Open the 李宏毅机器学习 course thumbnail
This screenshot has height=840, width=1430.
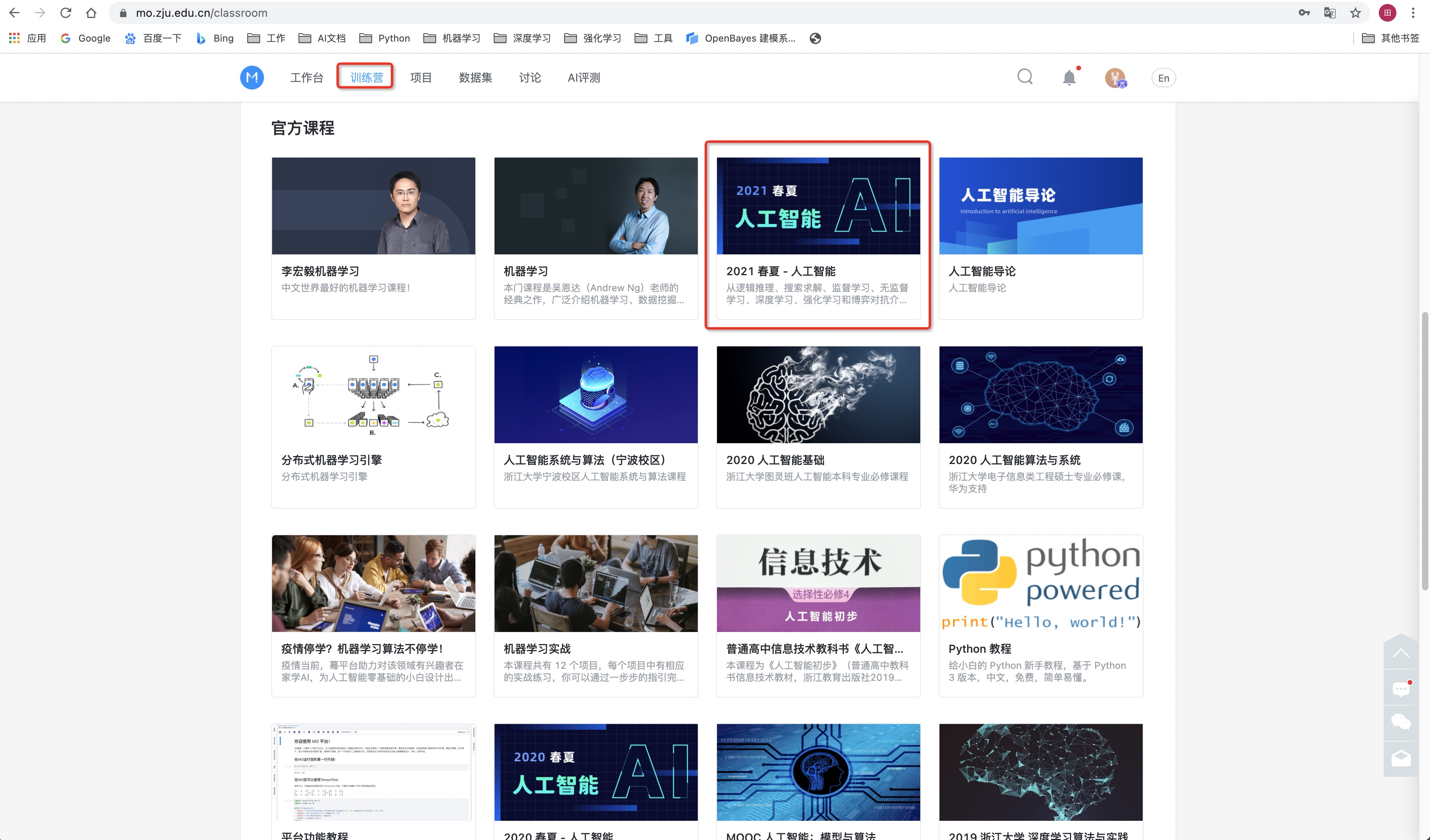(x=373, y=206)
